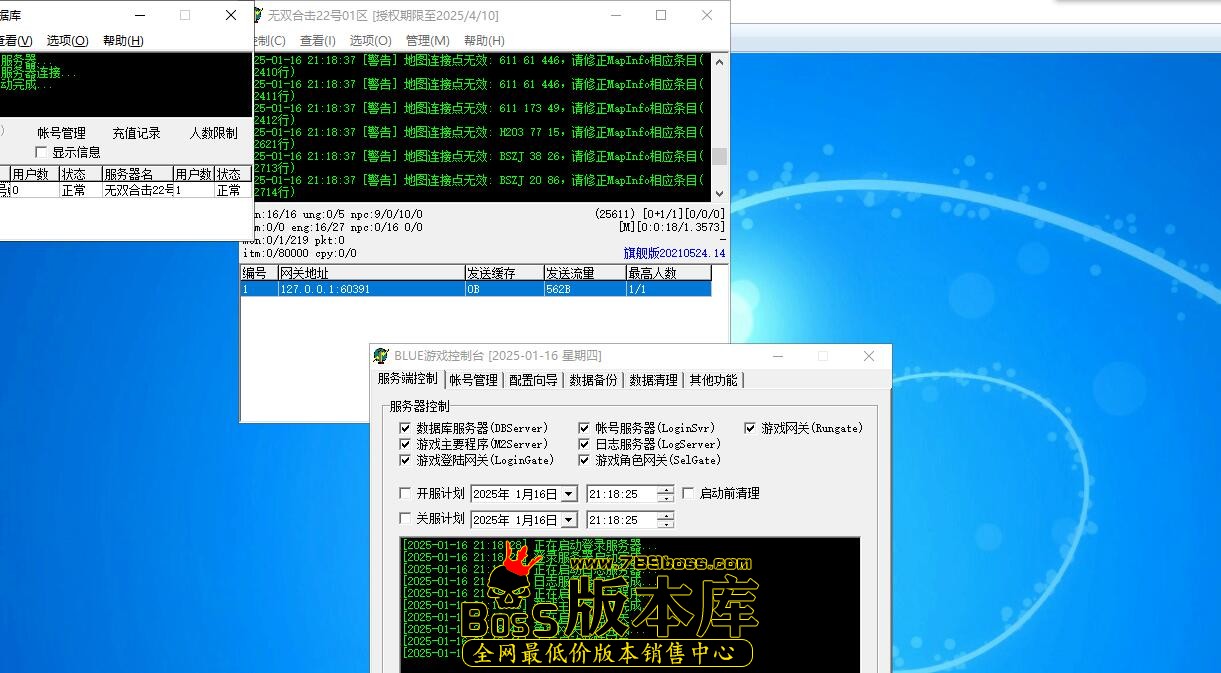
Task: Click the log scrollbar up arrow
Action: click(x=719, y=61)
